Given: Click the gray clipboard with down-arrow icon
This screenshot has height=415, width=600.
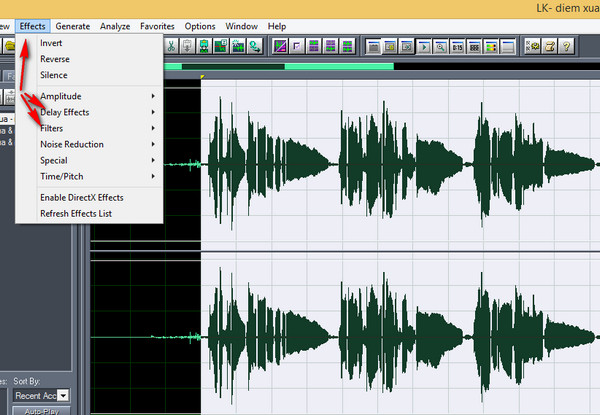Looking at the screenshot, I should point(188,46).
